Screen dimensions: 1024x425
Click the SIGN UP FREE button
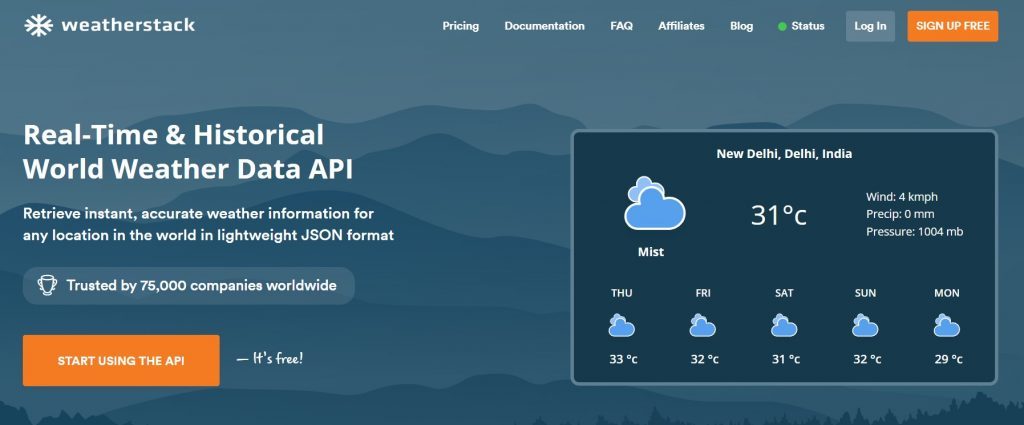point(953,26)
